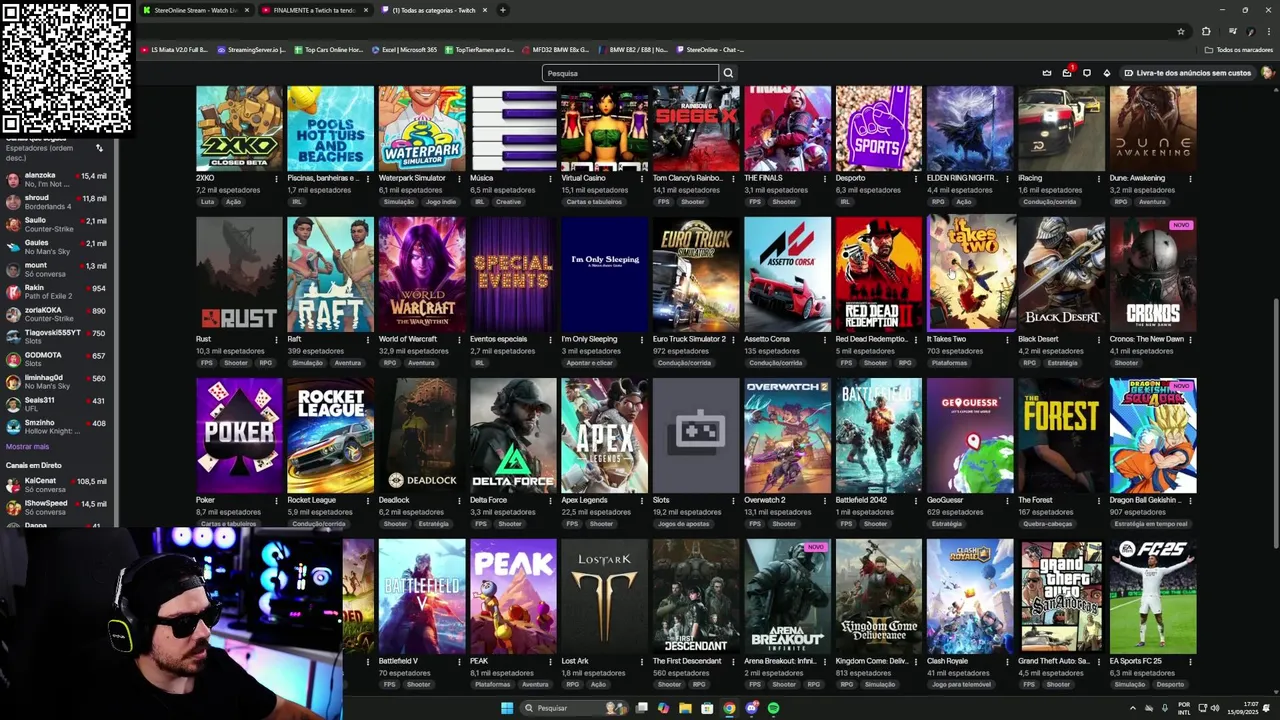Open 'Excel | Microsoft 365' bookmark
Image resolution: width=1280 pixels, height=720 pixels.
404,50
